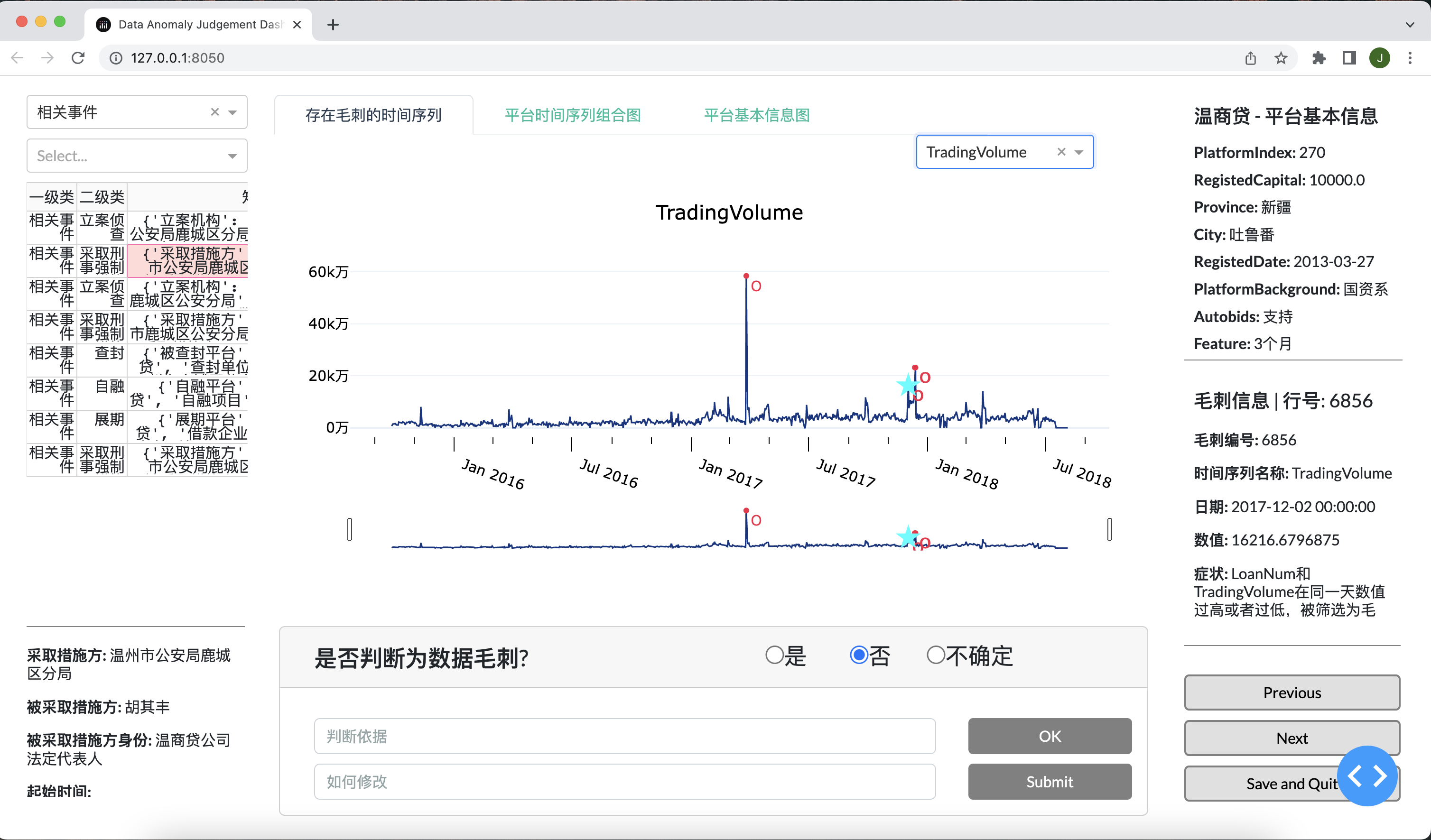Click the 日期 2017-12-02 text
The height and width of the screenshot is (840, 1431).
click(1284, 506)
